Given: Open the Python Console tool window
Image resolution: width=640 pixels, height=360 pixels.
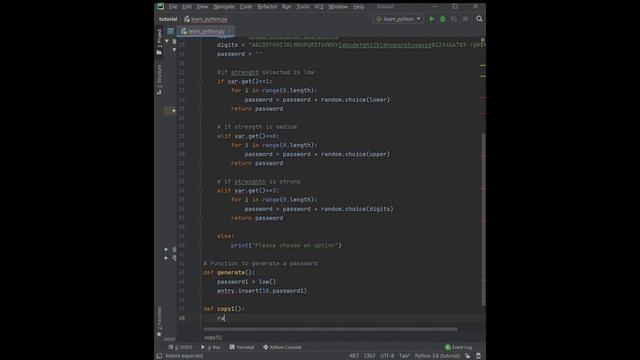Looking at the screenshot, I should tap(282, 347).
